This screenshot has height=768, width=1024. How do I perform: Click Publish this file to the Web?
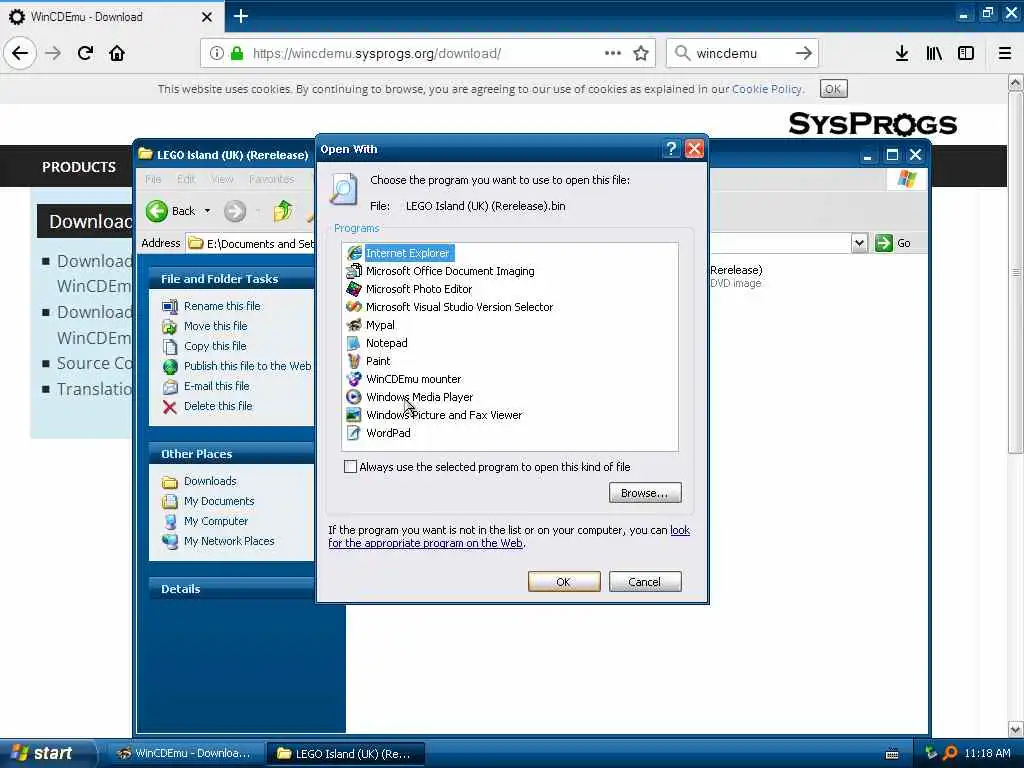(x=248, y=366)
